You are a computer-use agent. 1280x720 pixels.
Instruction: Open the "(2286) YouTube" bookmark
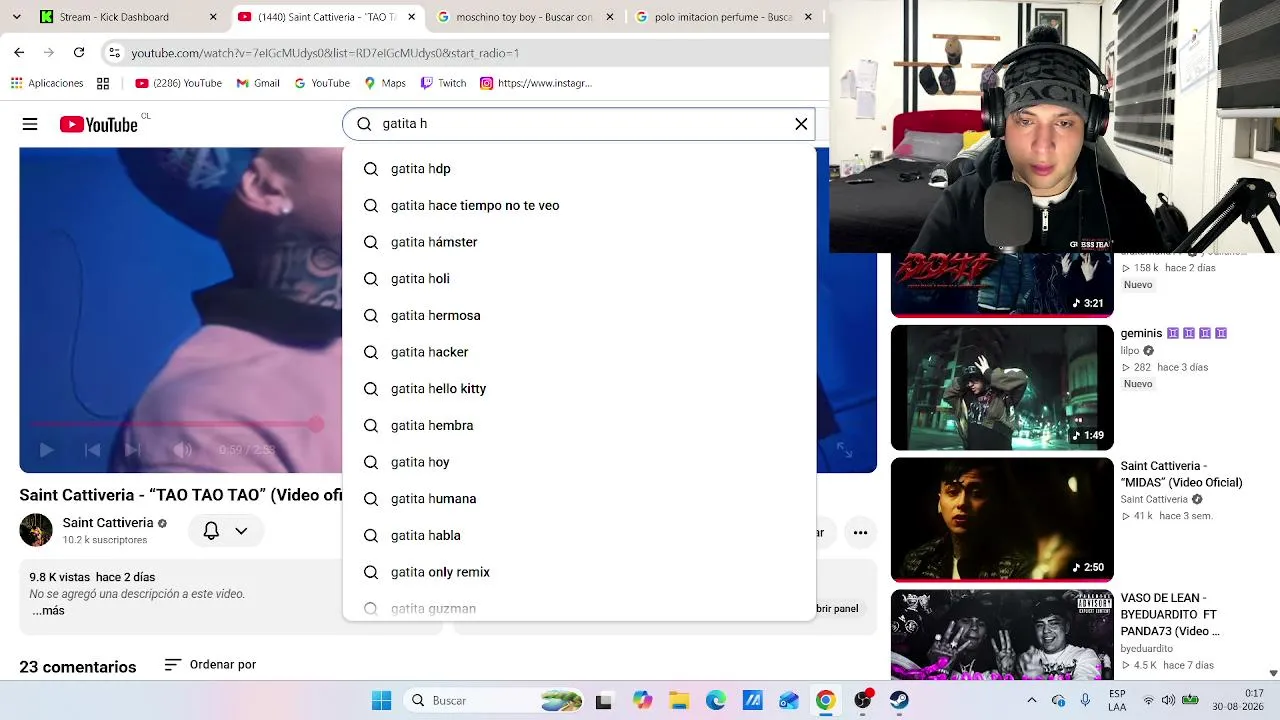tap(179, 83)
